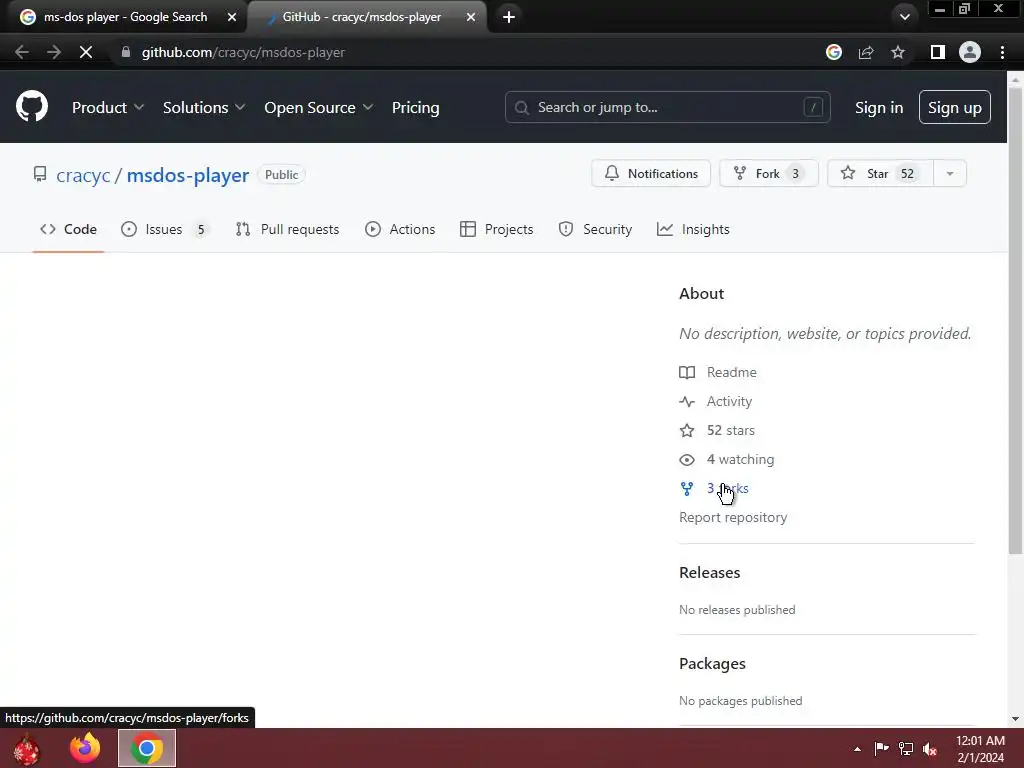The image size is (1024, 768).
Task: Click the search magnifier icon
Action: pos(522,108)
